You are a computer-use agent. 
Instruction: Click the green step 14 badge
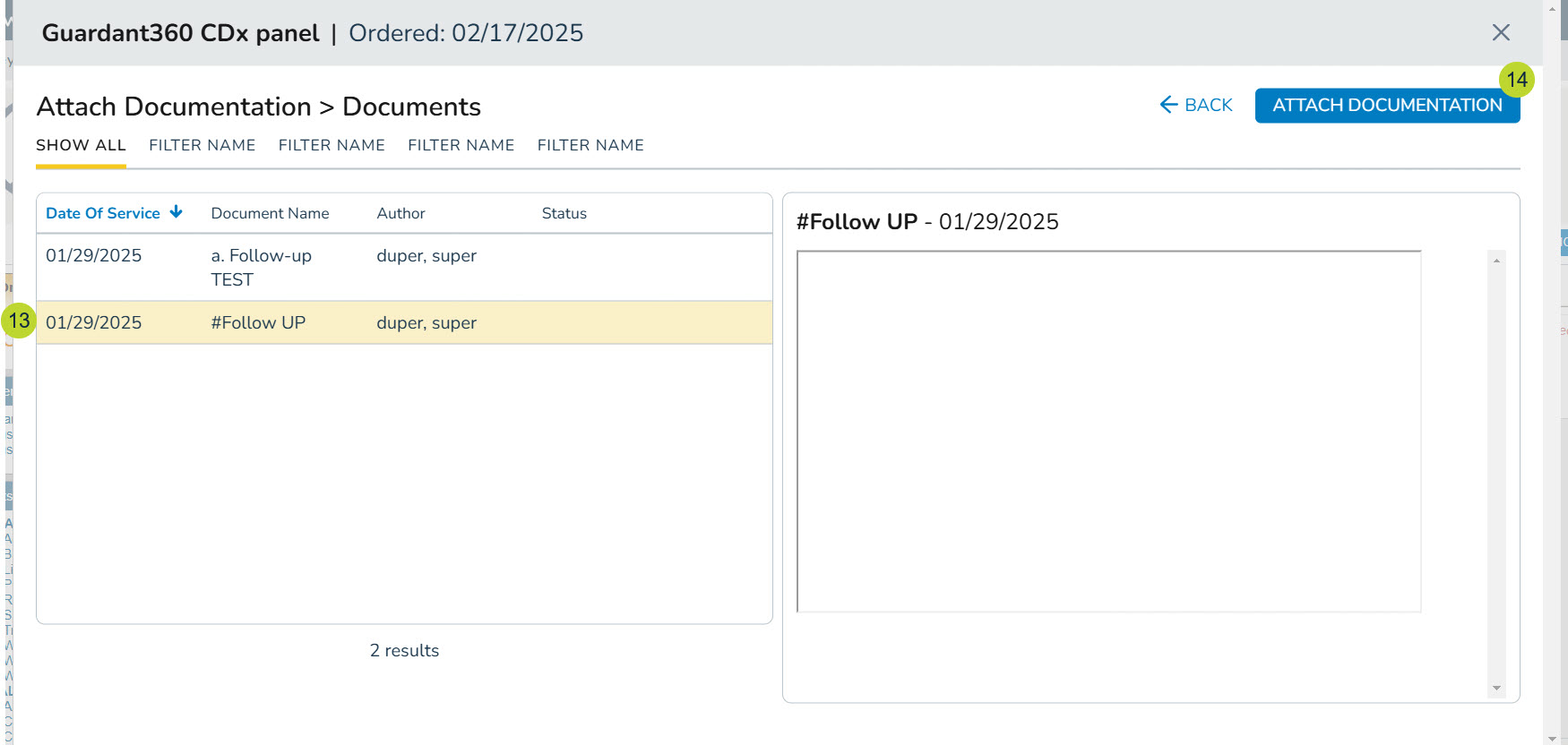[x=1516, y=80]
